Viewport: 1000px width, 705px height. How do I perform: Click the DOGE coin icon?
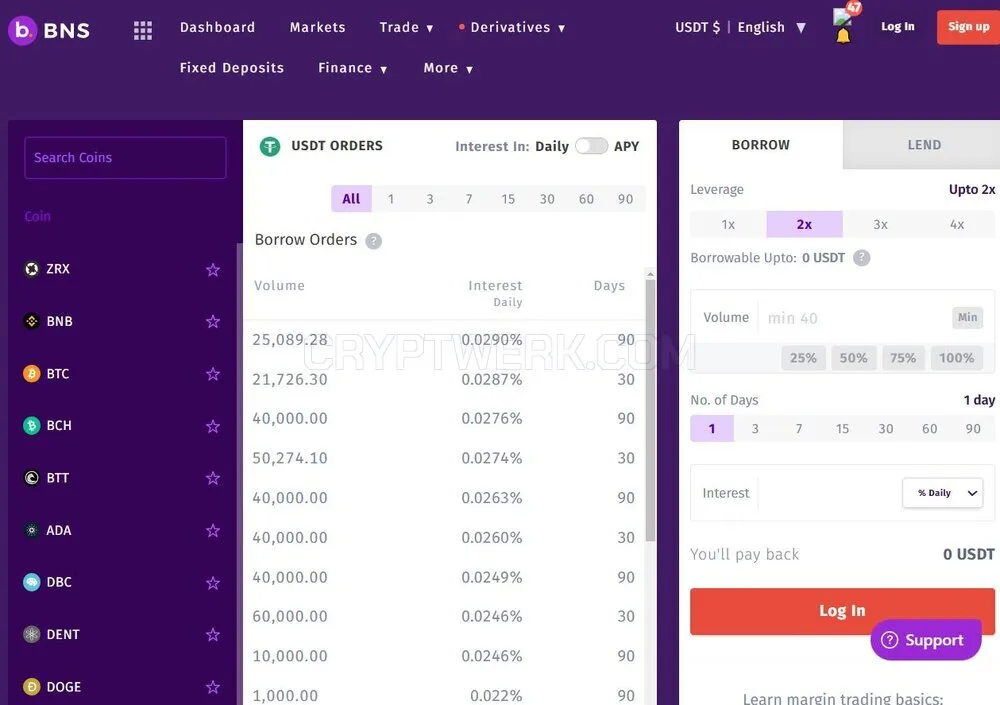pos(31,686)
